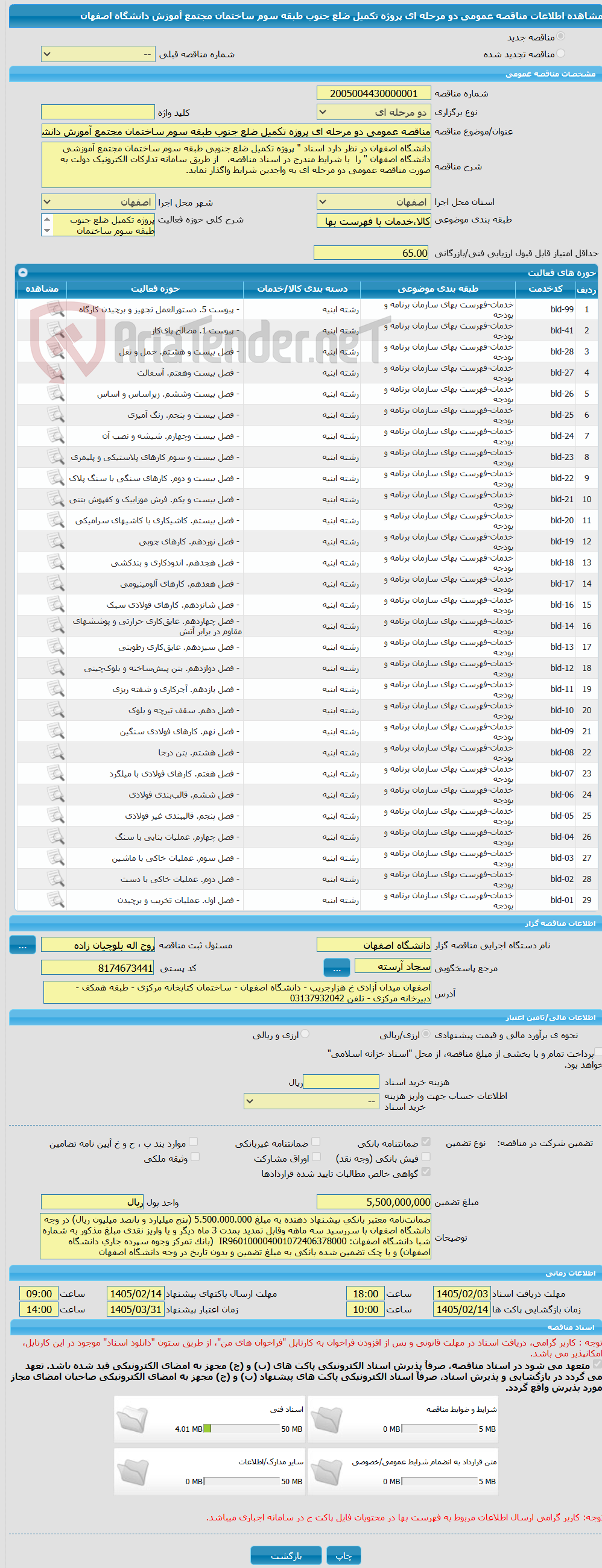Click the هزینه خرید اسناد input field
602x1568 pixels.
click(x=341, y=1082)
